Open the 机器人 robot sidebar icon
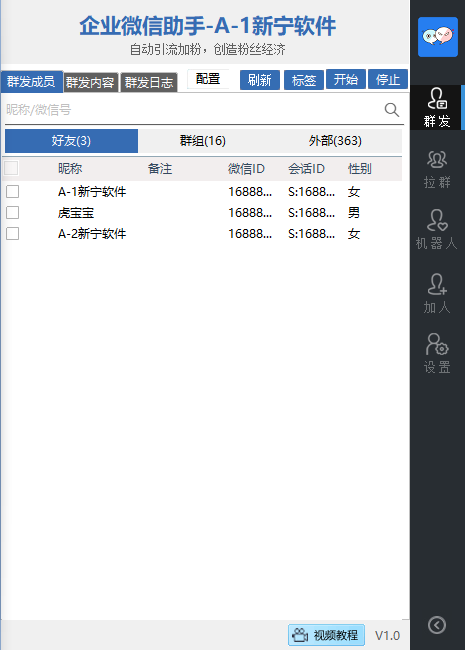 click(x=437, y=230)
